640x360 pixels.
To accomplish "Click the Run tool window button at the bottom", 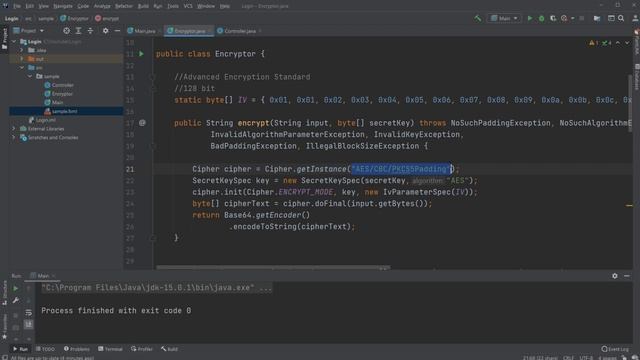I will (x=20, y=349).
